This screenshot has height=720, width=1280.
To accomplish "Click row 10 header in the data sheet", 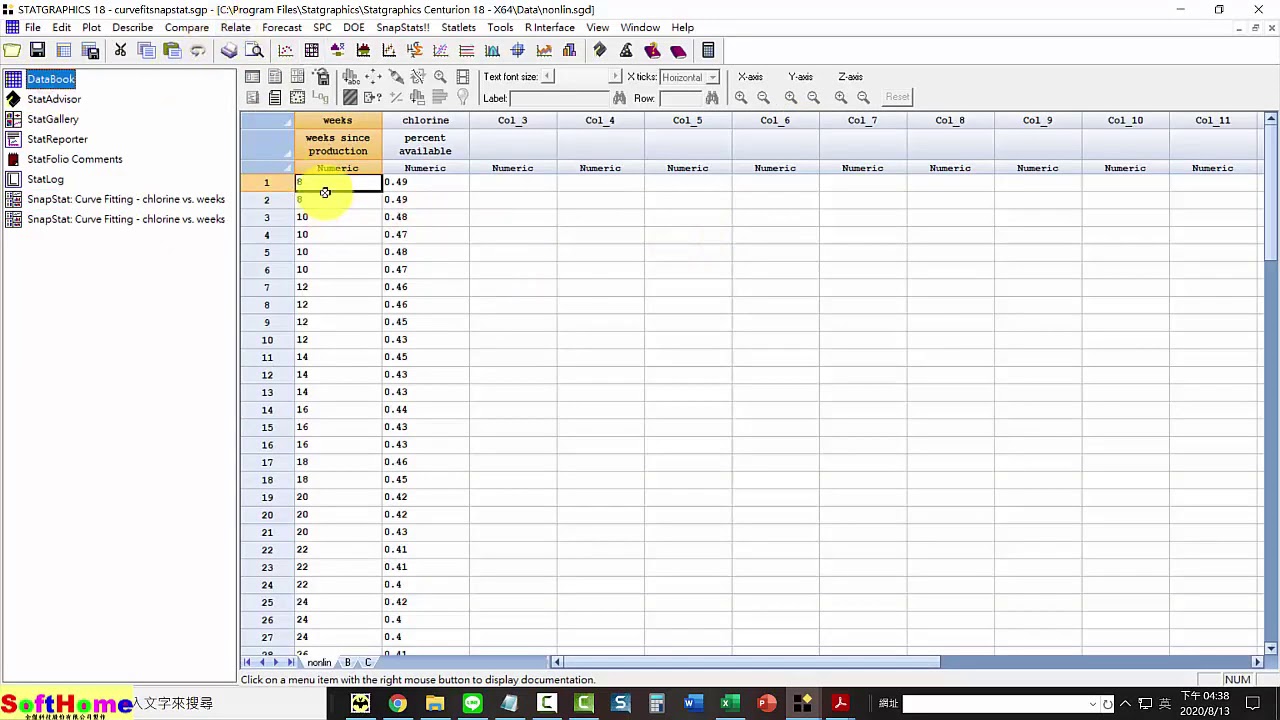I will (267, 340).
